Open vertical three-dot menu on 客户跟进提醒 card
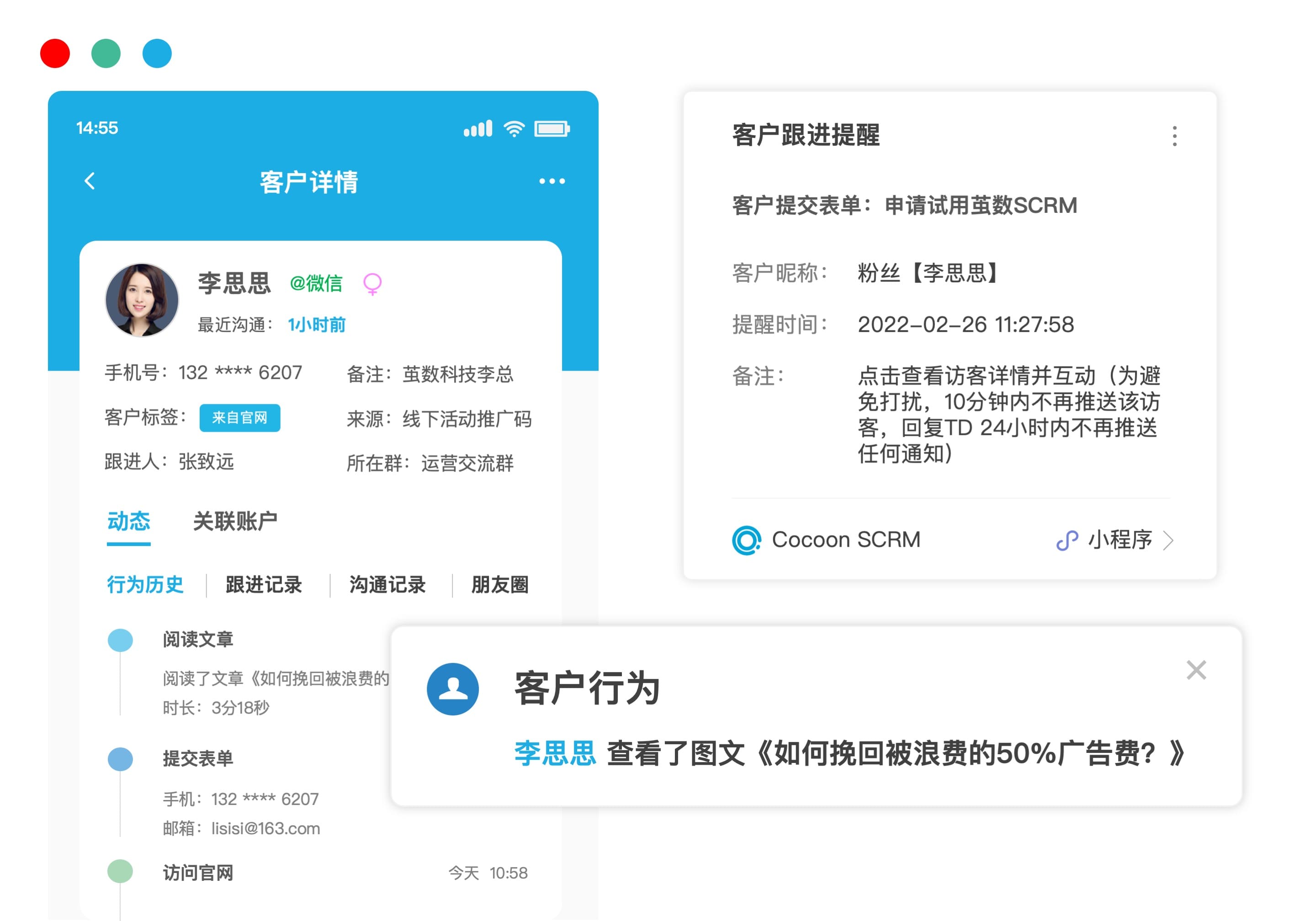Image resolution: width=1316 pixels, height=921 pixels. click(1174, 136)
